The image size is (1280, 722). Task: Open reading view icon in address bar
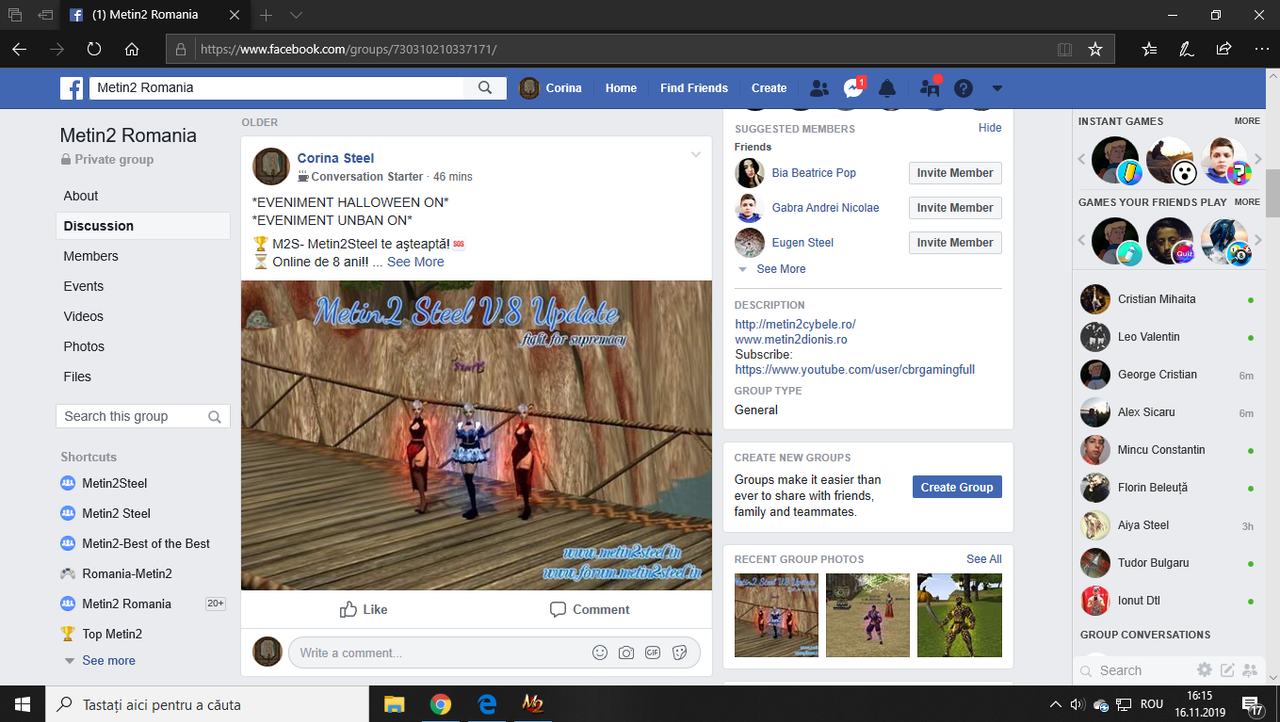(1065, 49)
